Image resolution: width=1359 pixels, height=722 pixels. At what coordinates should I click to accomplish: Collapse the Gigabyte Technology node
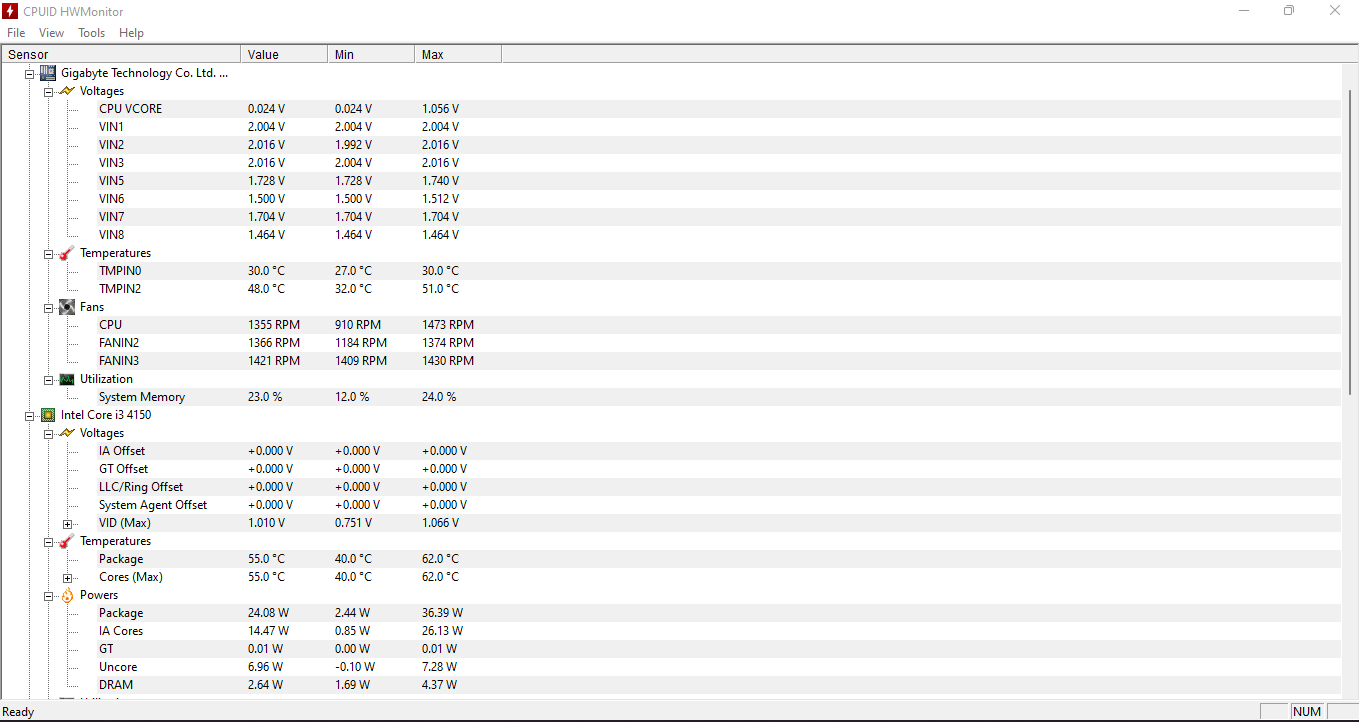pos(29,73)
